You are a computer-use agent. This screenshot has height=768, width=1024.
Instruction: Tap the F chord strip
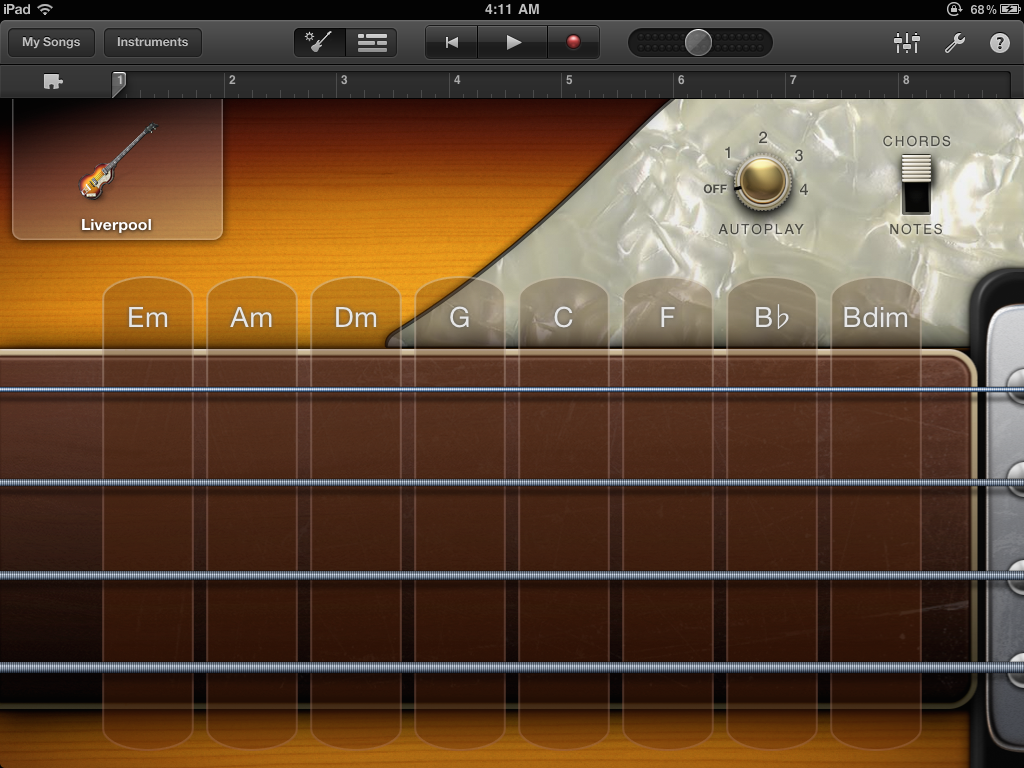pyautogui.click(x=667, y=513)
